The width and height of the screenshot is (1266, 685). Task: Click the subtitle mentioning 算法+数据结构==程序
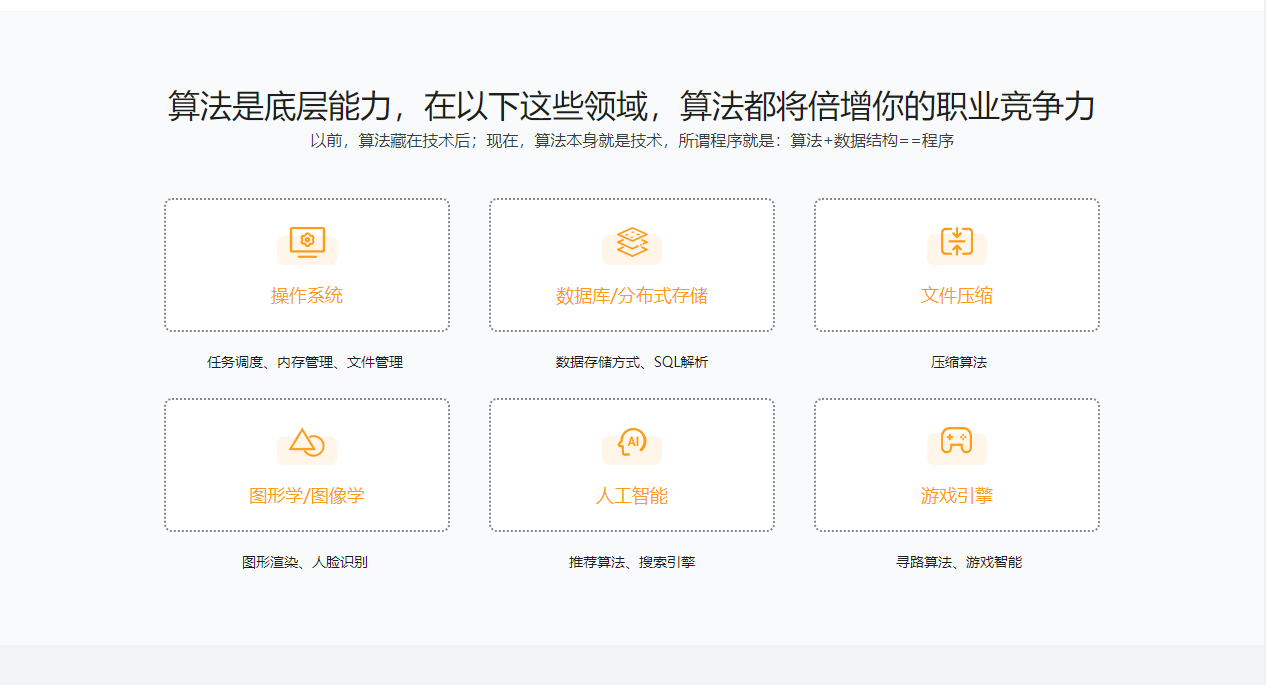(632, 141)
